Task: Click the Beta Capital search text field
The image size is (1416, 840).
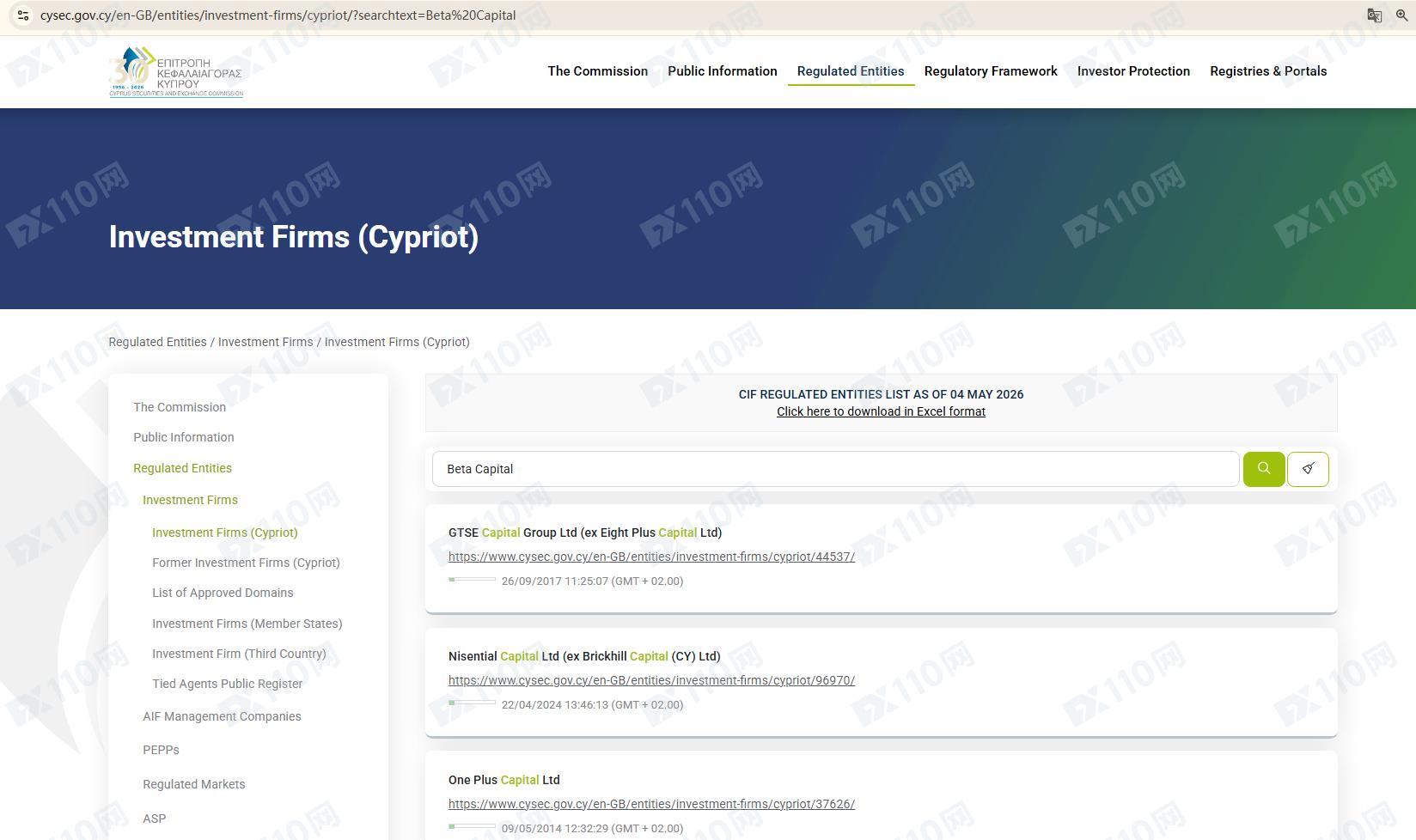Action: (x=835, y=469)
